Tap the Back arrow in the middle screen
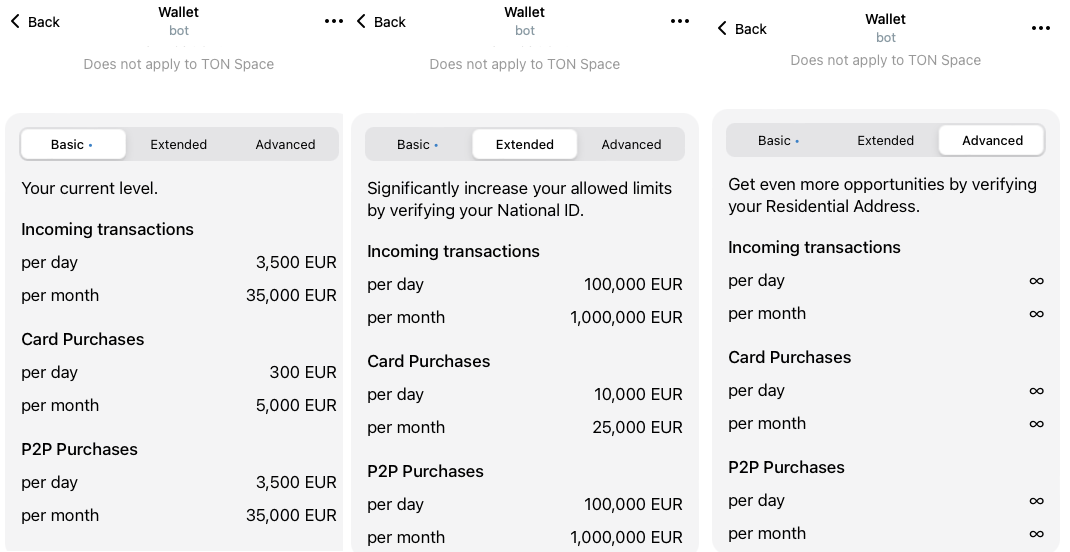The height and width of the screenshot is (552, 1070). (x=381, y=22)
